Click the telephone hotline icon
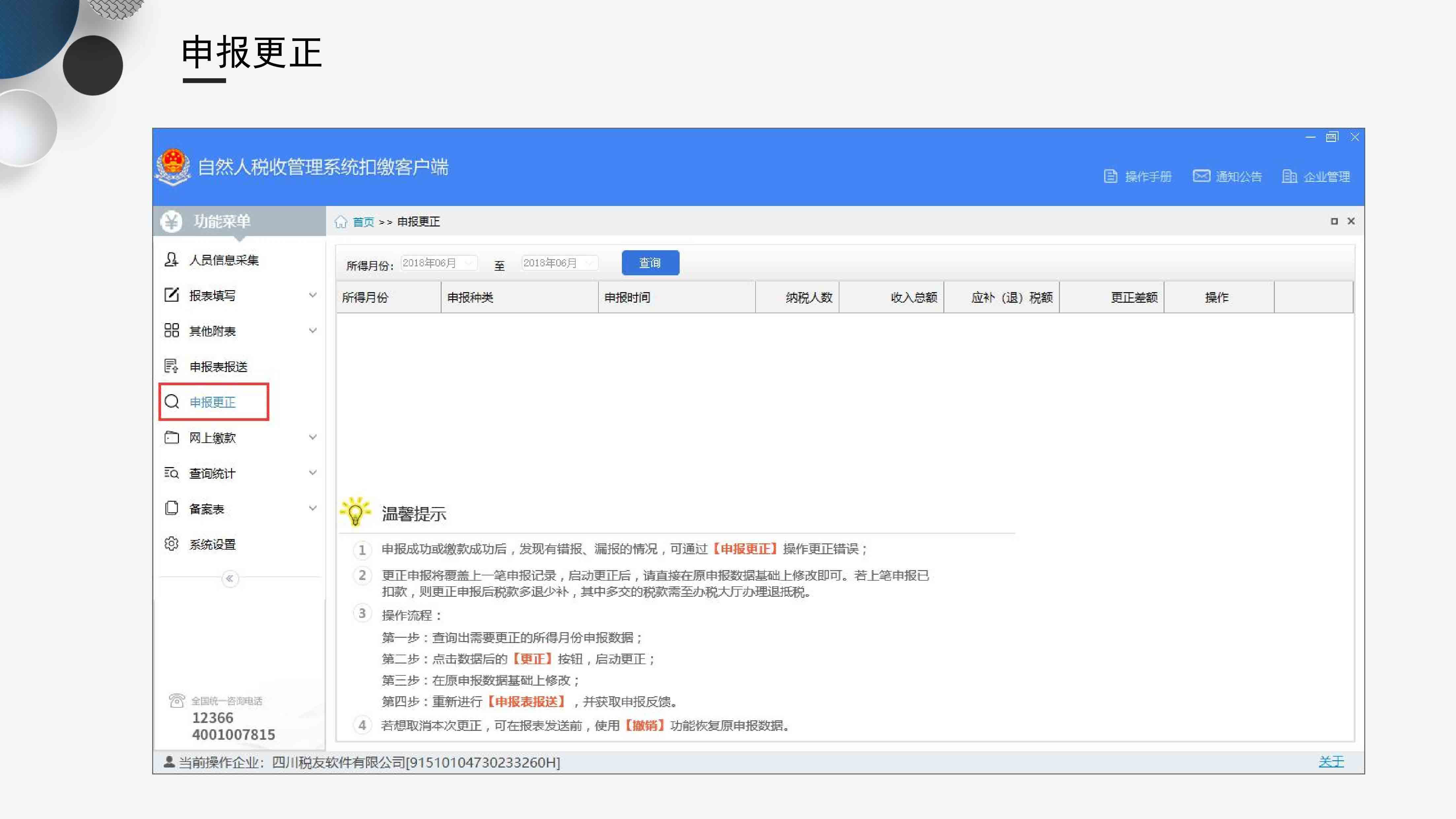This screenshot has height=819, width=1456. click(176, 701)
